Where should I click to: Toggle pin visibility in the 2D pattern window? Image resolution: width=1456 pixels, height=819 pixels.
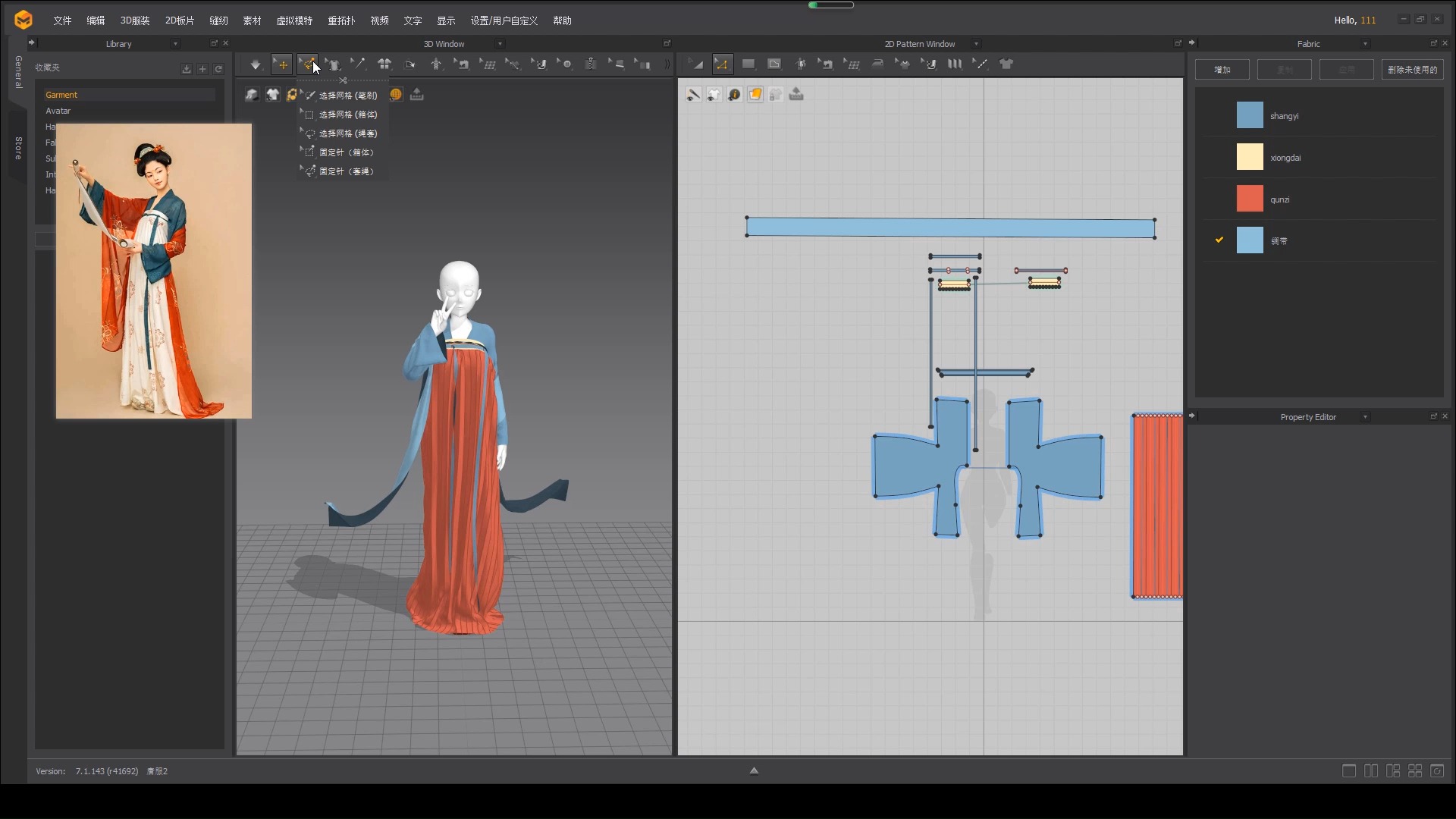[x=692, y=94]
